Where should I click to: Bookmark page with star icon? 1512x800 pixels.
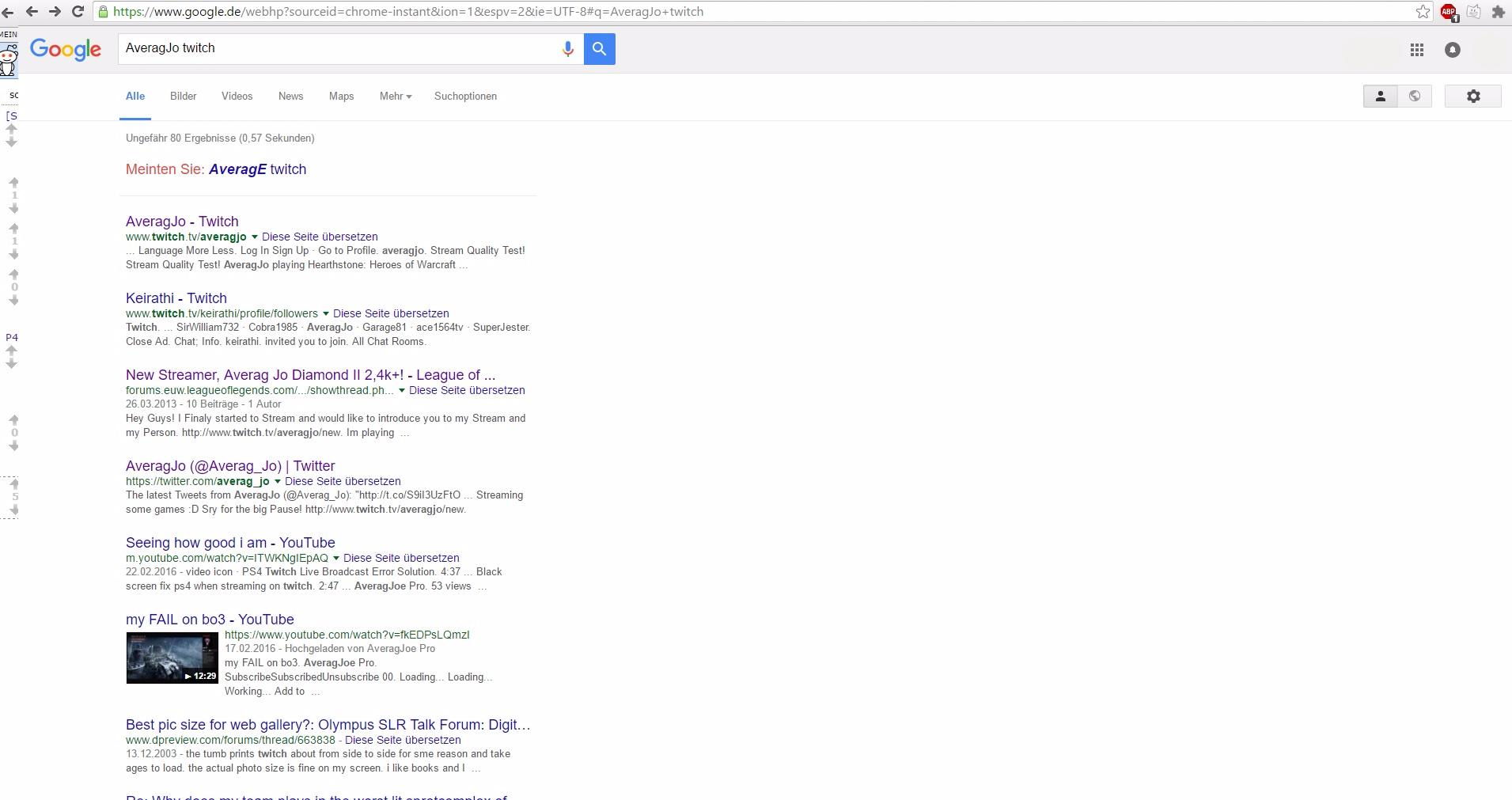tap(1423, 11)
